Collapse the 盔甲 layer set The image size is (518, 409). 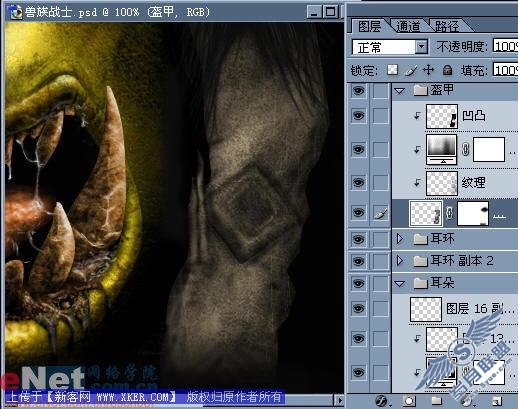pyautogui.click(x=400, y=90)
